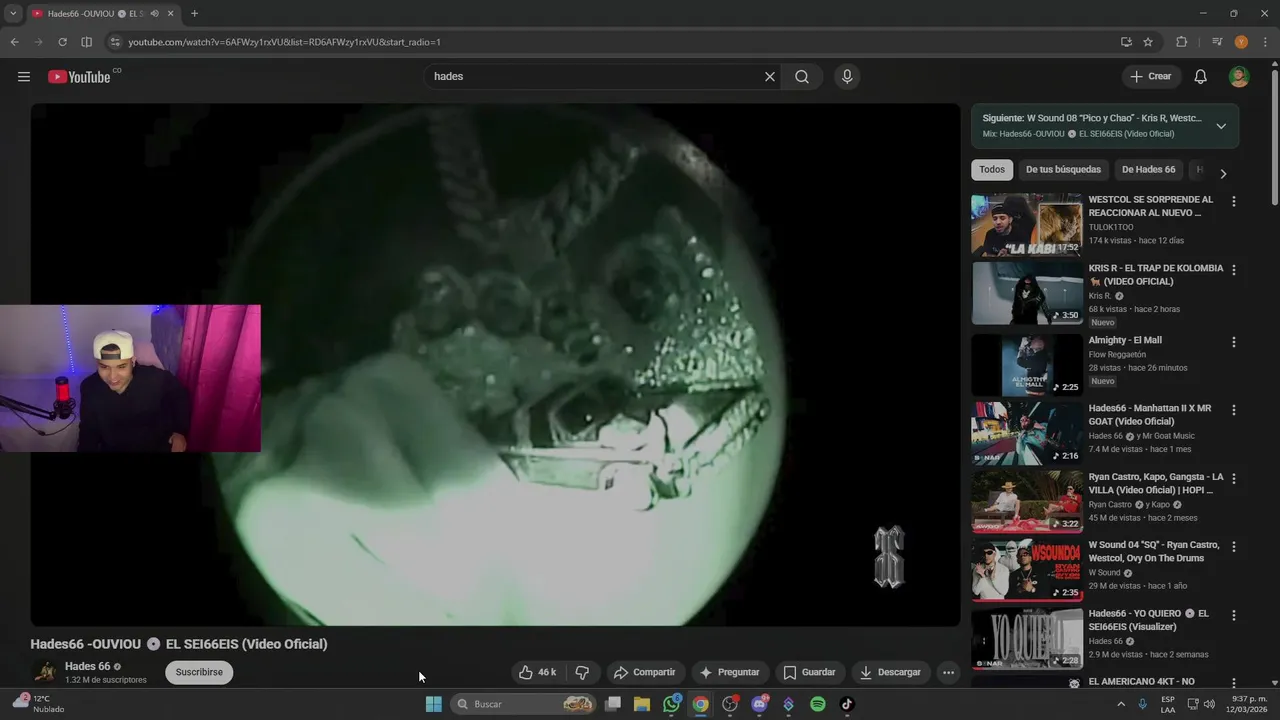Select the Todos filter chip
The image size is (1280, 720).
click(992, 170)
